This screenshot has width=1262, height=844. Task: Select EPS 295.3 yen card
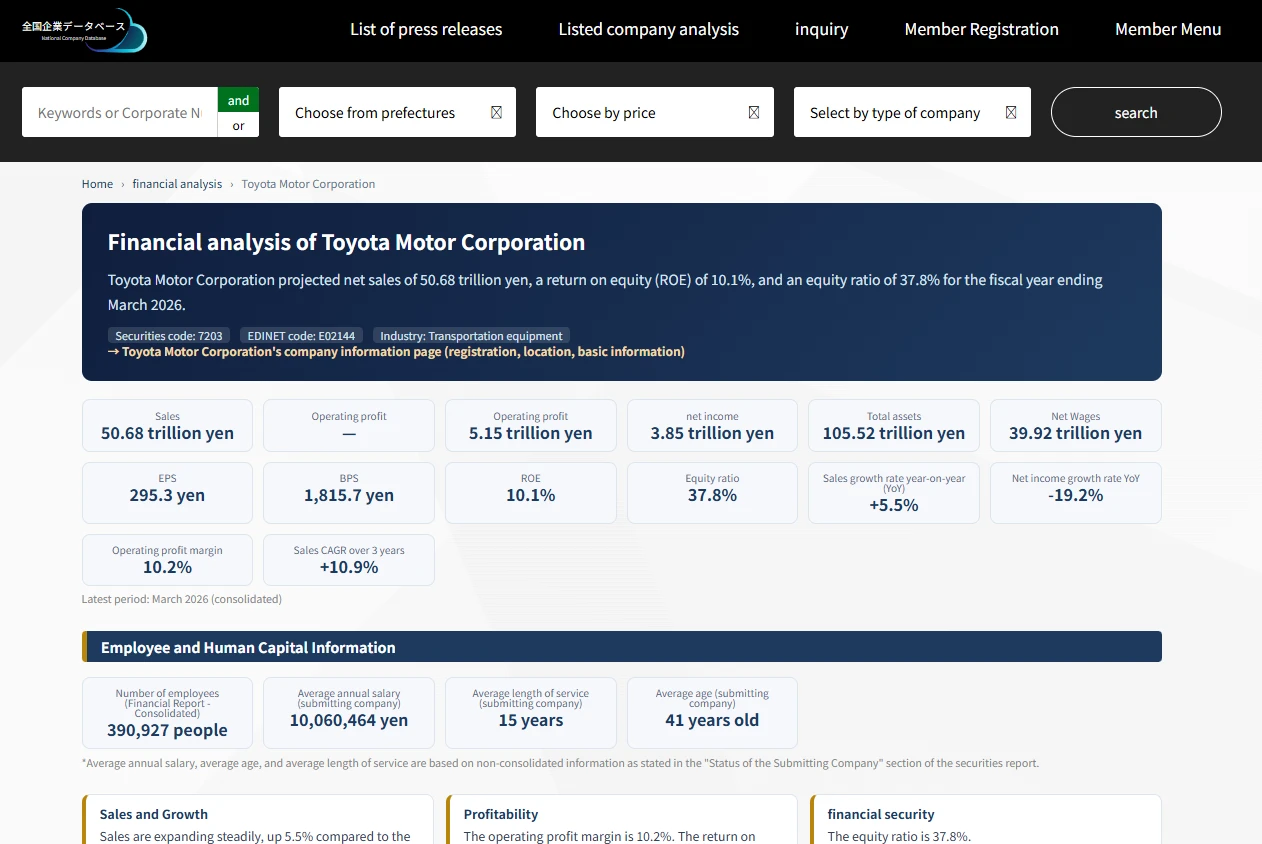click(x=167, y=493)
